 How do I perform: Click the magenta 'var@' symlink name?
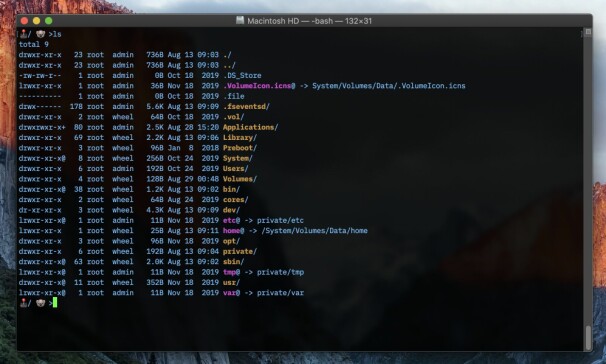pos(232,293)
